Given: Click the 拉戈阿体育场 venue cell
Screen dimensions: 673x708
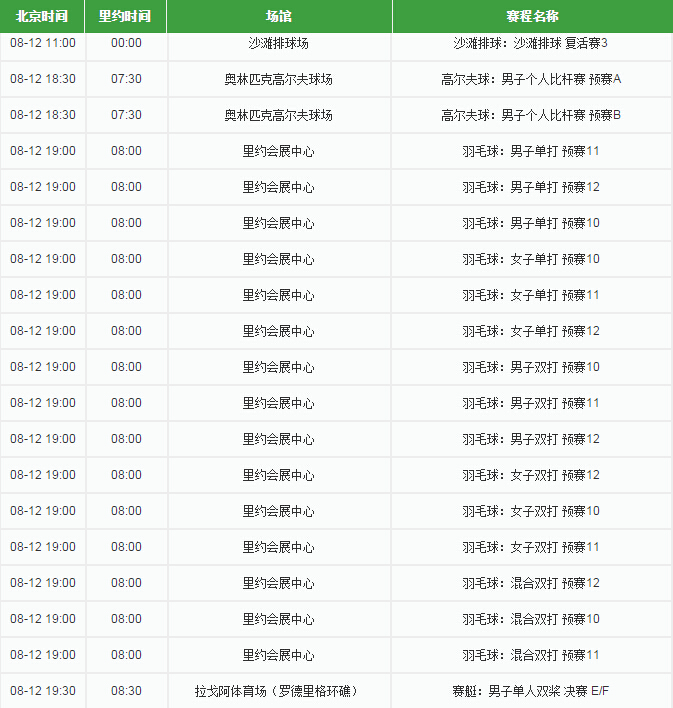Looking at the screenshot, I should point(279,691).
